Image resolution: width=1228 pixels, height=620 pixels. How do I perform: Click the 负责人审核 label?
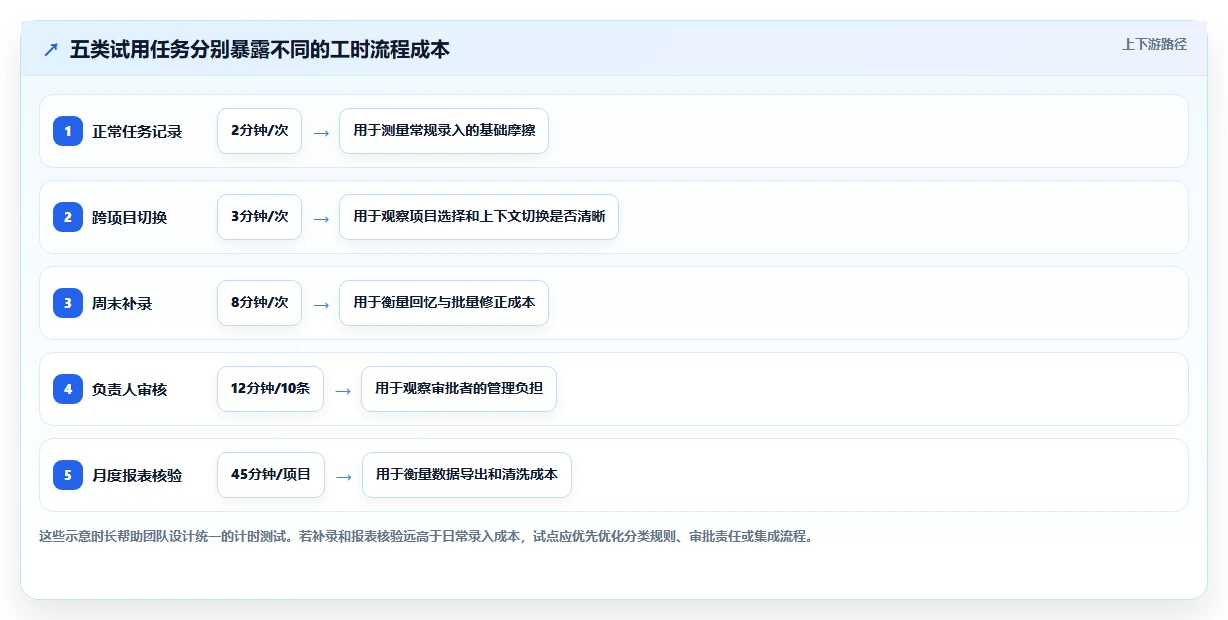click(130, 389)
